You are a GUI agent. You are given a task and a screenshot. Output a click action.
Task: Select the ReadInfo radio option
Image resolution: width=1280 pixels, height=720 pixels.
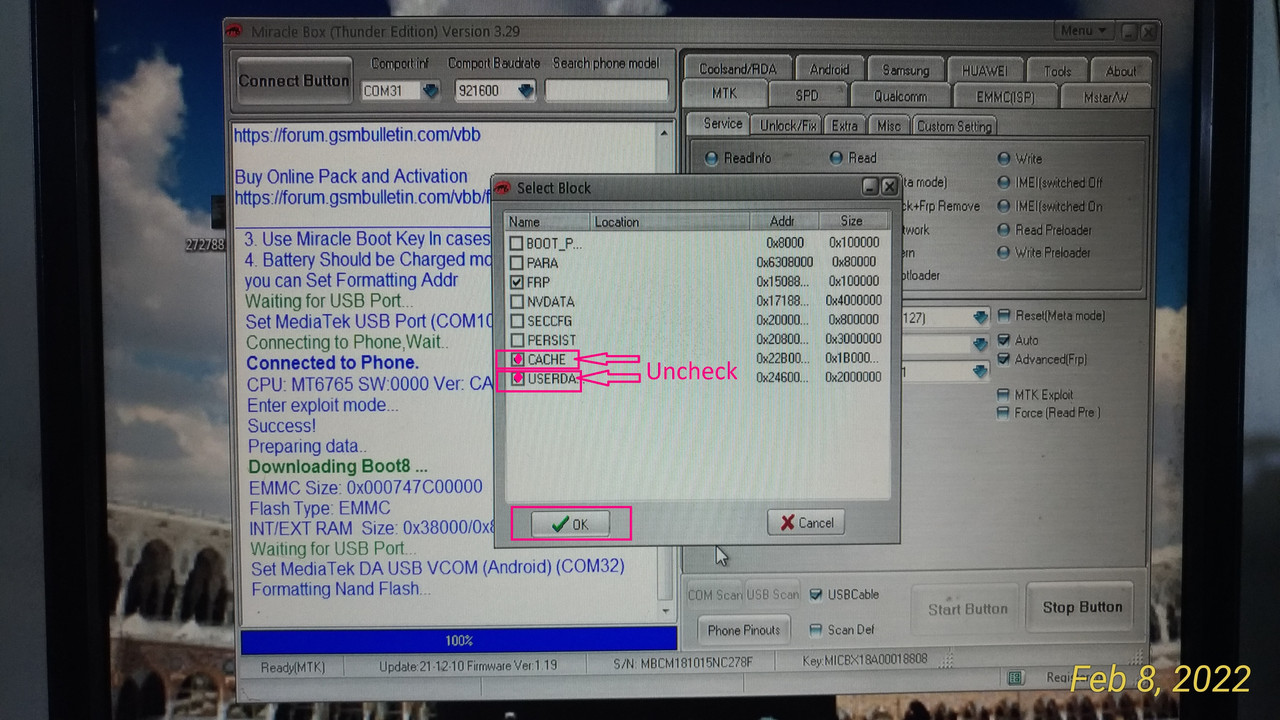point(711,159)
